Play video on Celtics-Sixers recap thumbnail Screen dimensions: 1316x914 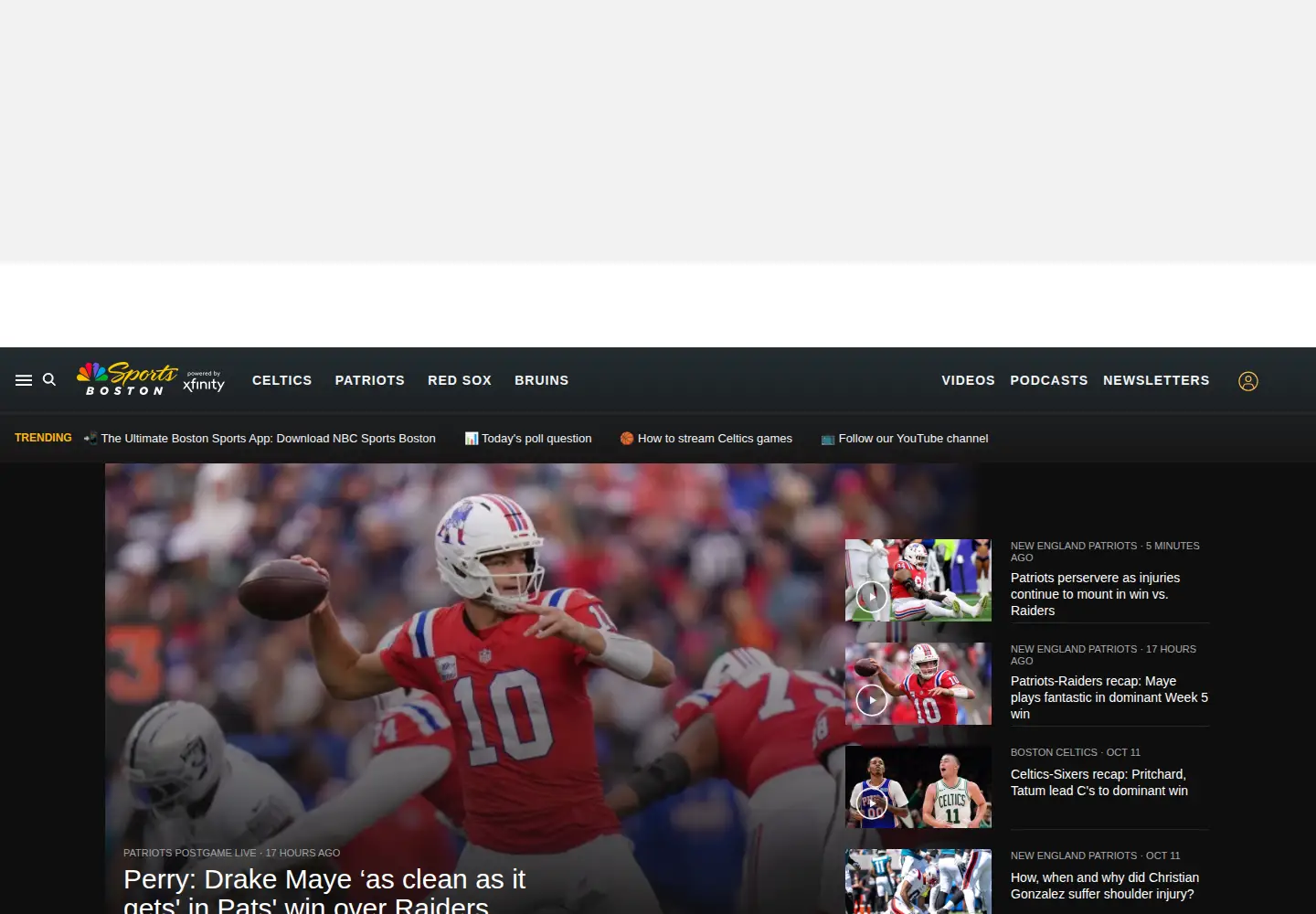tap(872, 803)
